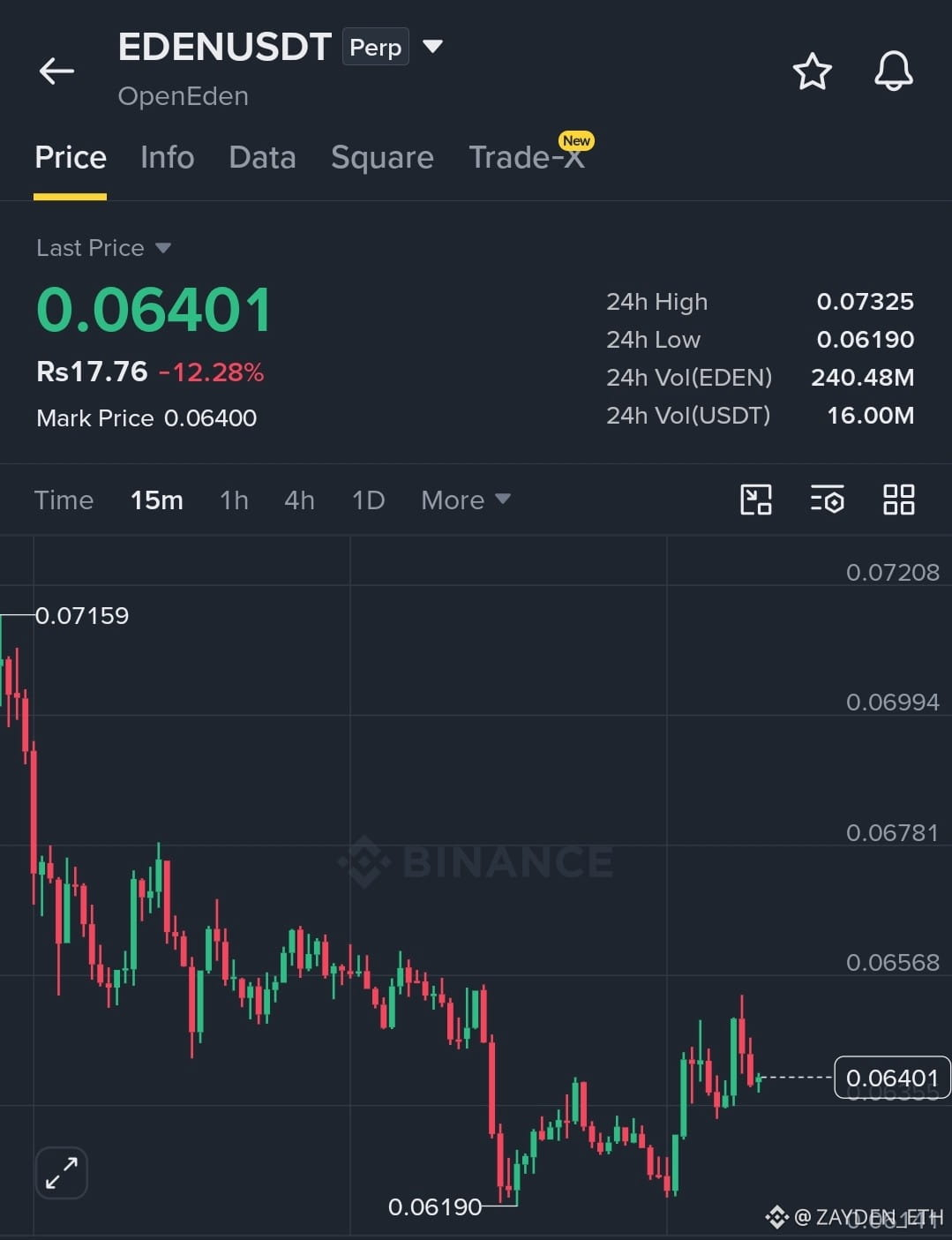952x1240 pixels.
Task: Select the 15m chart interval
Action: [157, 500]
